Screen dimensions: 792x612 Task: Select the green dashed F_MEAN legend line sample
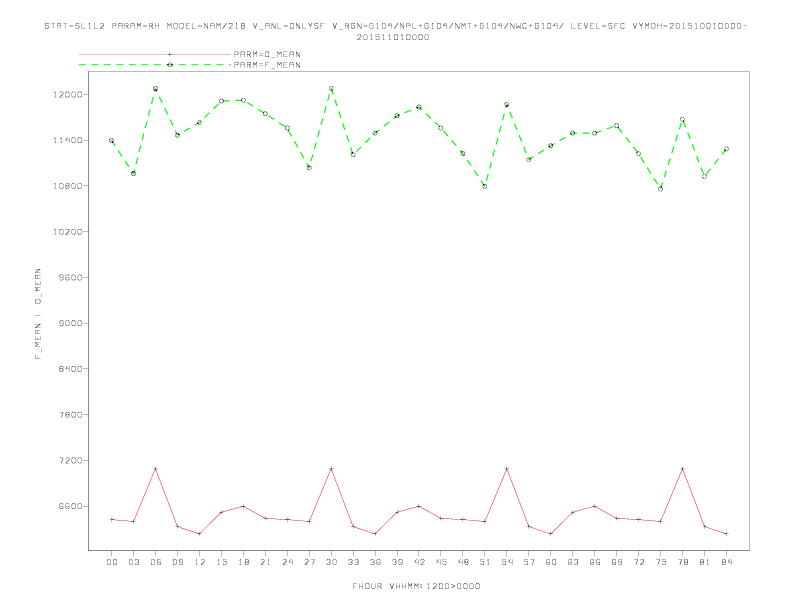tap(155, 65)
